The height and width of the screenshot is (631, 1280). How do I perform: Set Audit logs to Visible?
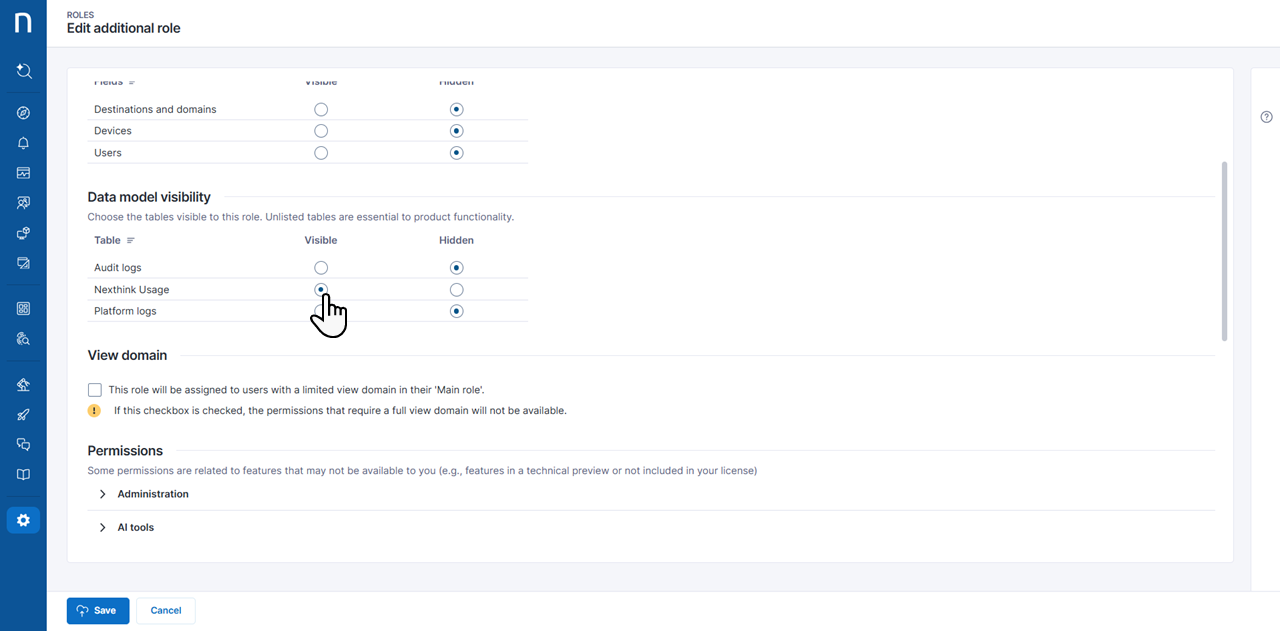[321, 268]
